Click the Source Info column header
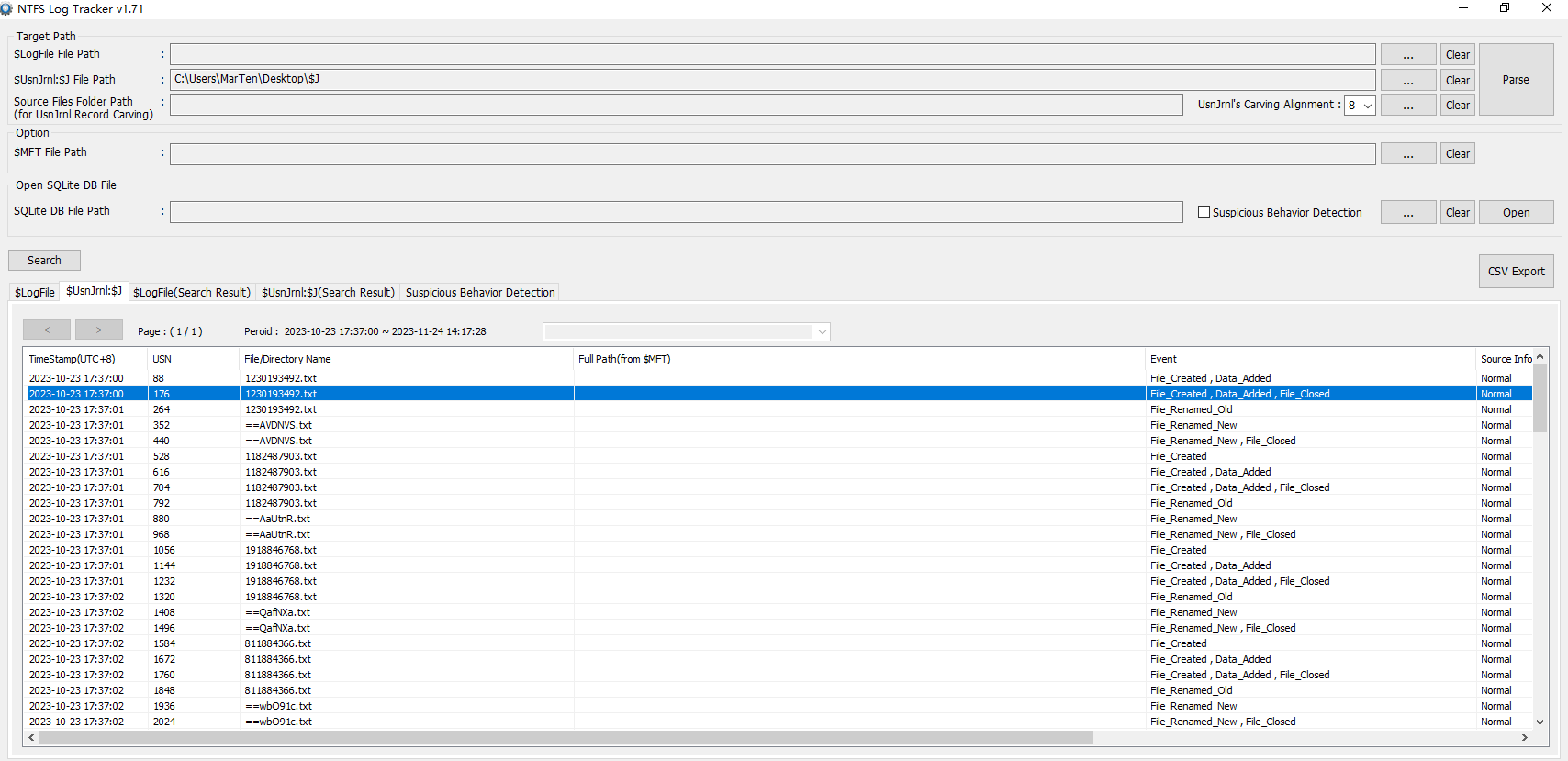Viewport: 1568px width, 761px height. [x=1505, y=359]
